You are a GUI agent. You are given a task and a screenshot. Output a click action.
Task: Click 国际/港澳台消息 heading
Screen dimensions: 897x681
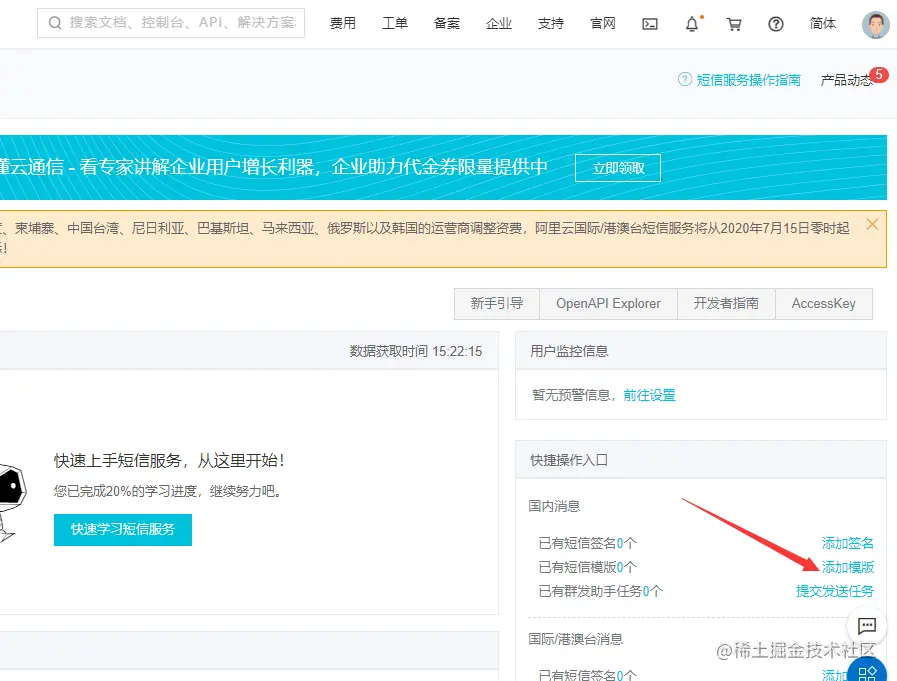[575, 639]
